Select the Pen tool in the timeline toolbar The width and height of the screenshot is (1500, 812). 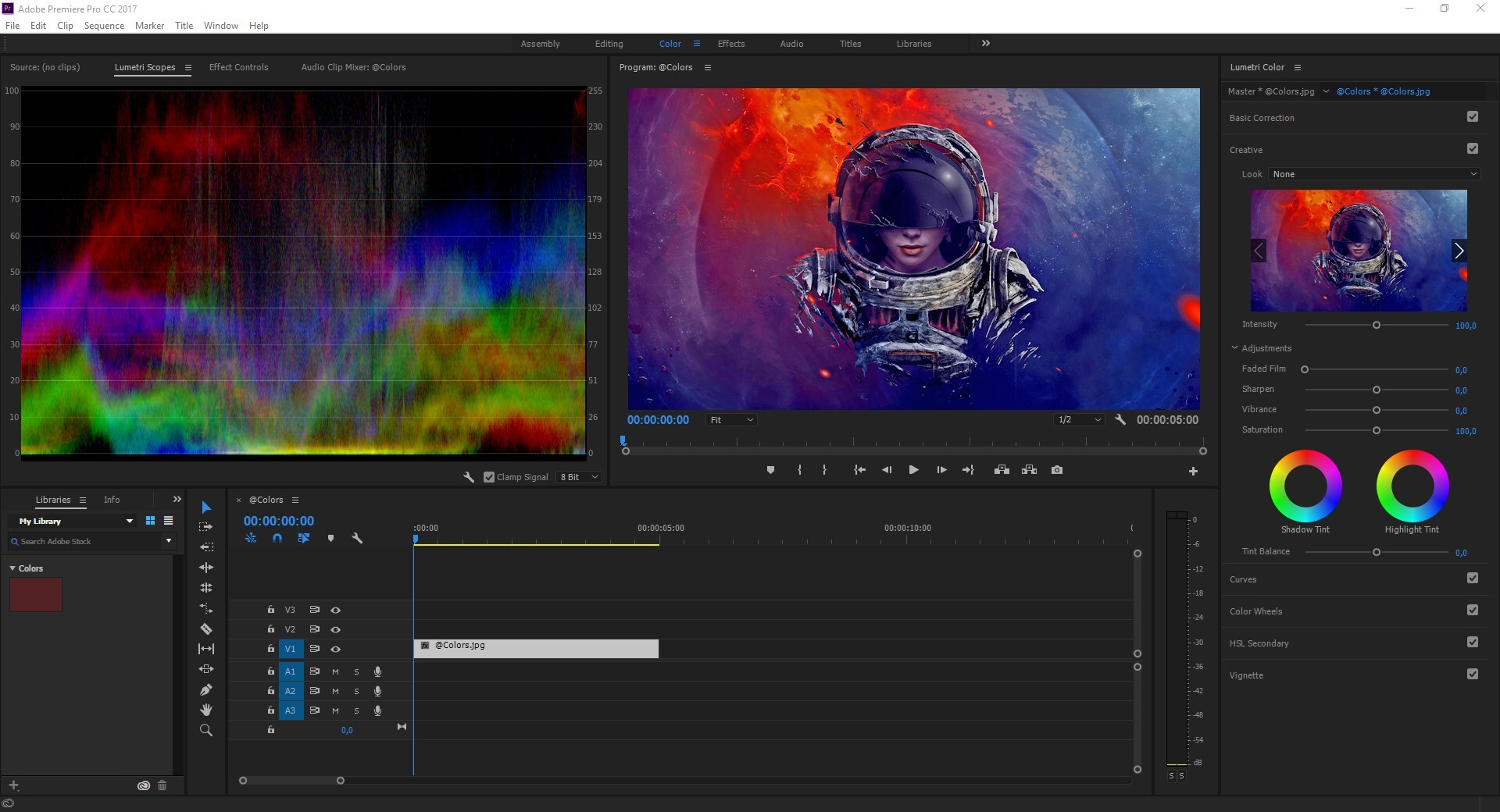pyautogui.click(x=206, y=689)
